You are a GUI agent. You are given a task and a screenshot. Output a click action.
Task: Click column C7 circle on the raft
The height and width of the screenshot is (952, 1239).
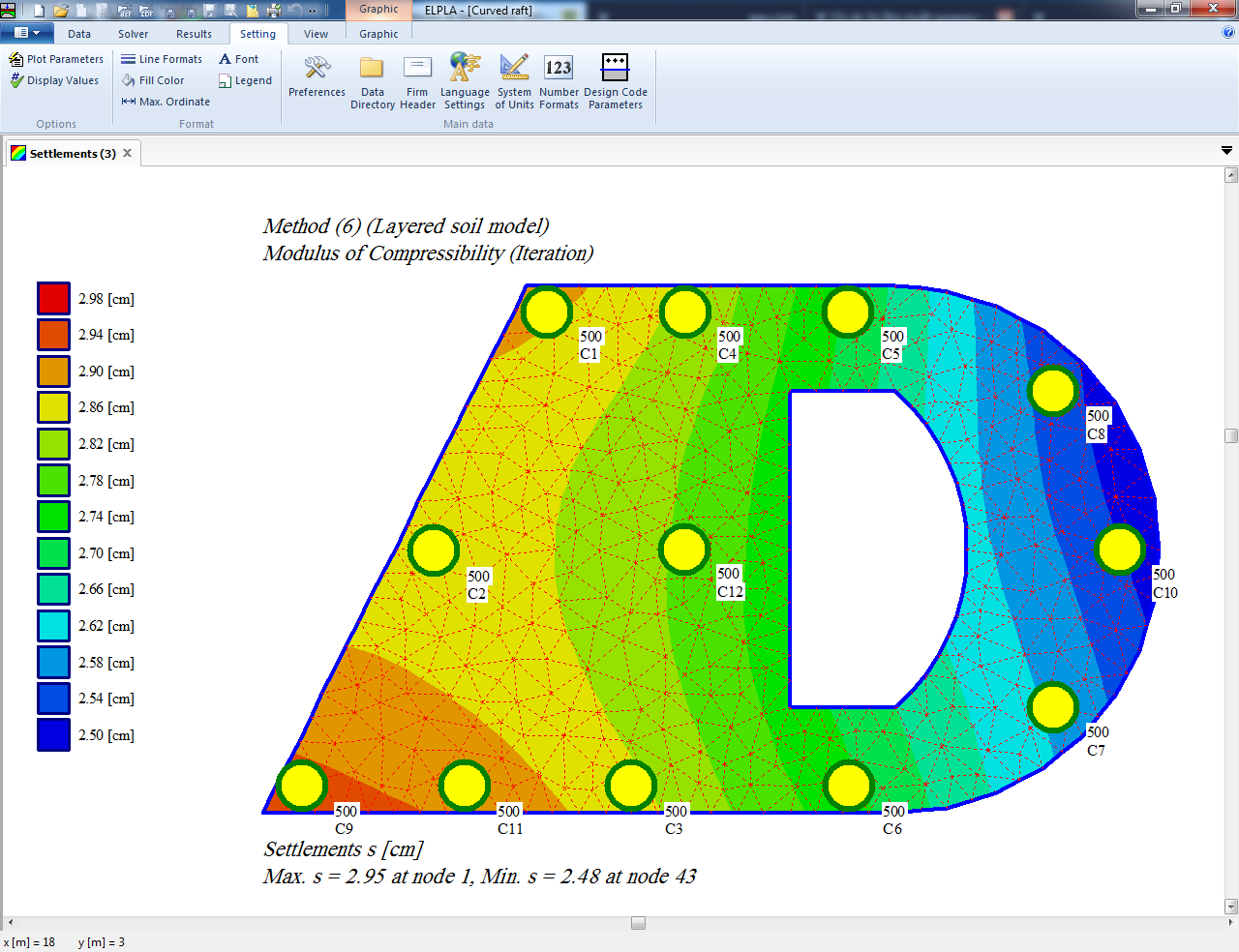[1053, 707]
